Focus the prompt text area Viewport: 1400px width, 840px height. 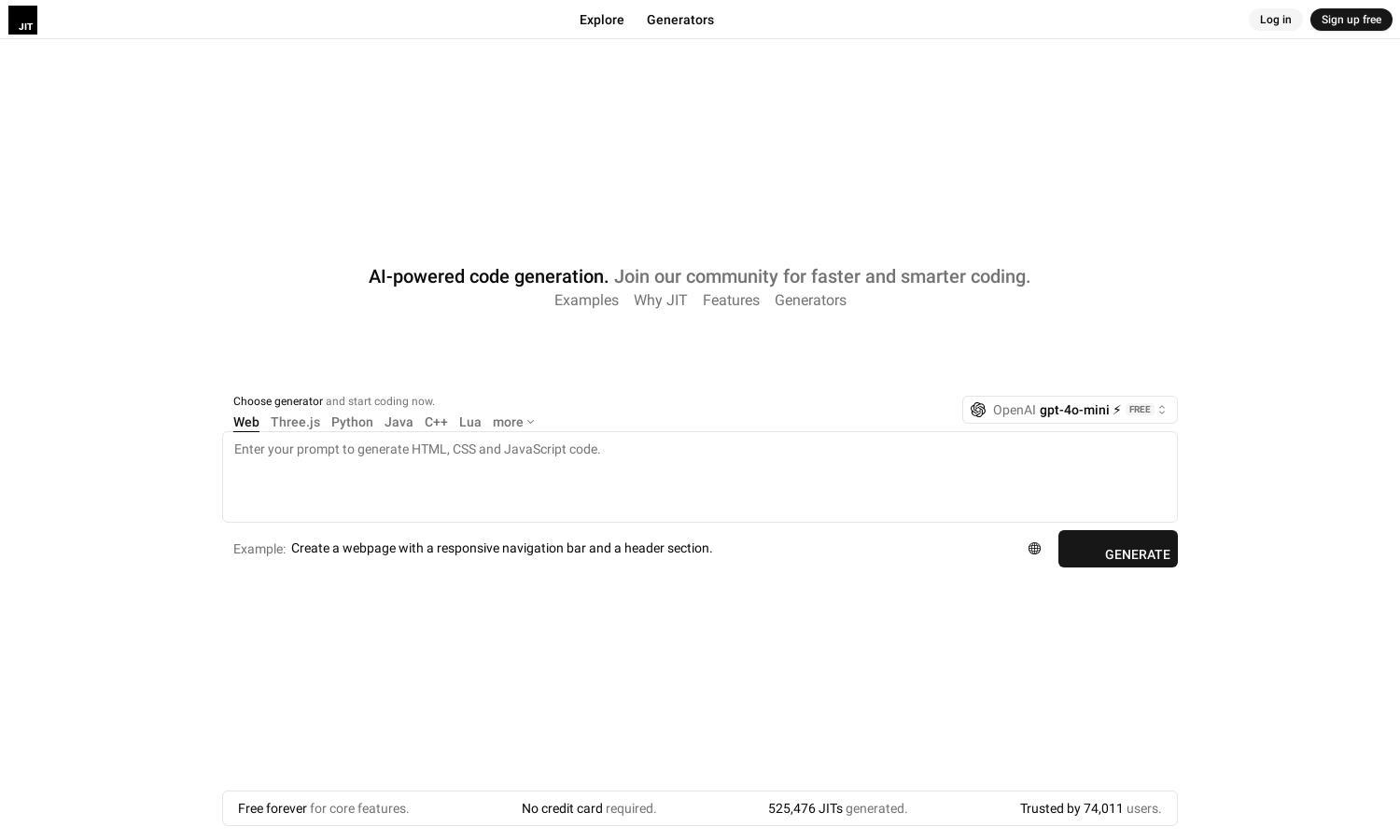coord(700,477)
